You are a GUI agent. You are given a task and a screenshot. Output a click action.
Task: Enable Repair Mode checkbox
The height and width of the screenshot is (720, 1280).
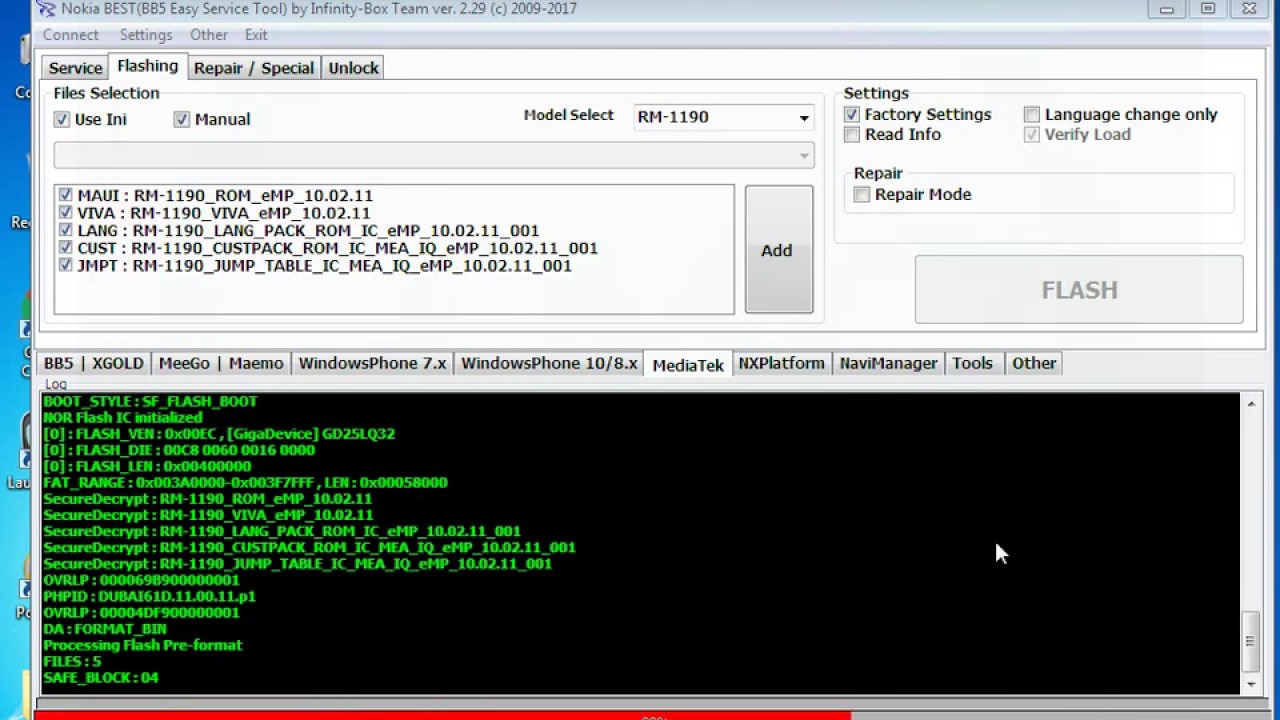862,195
